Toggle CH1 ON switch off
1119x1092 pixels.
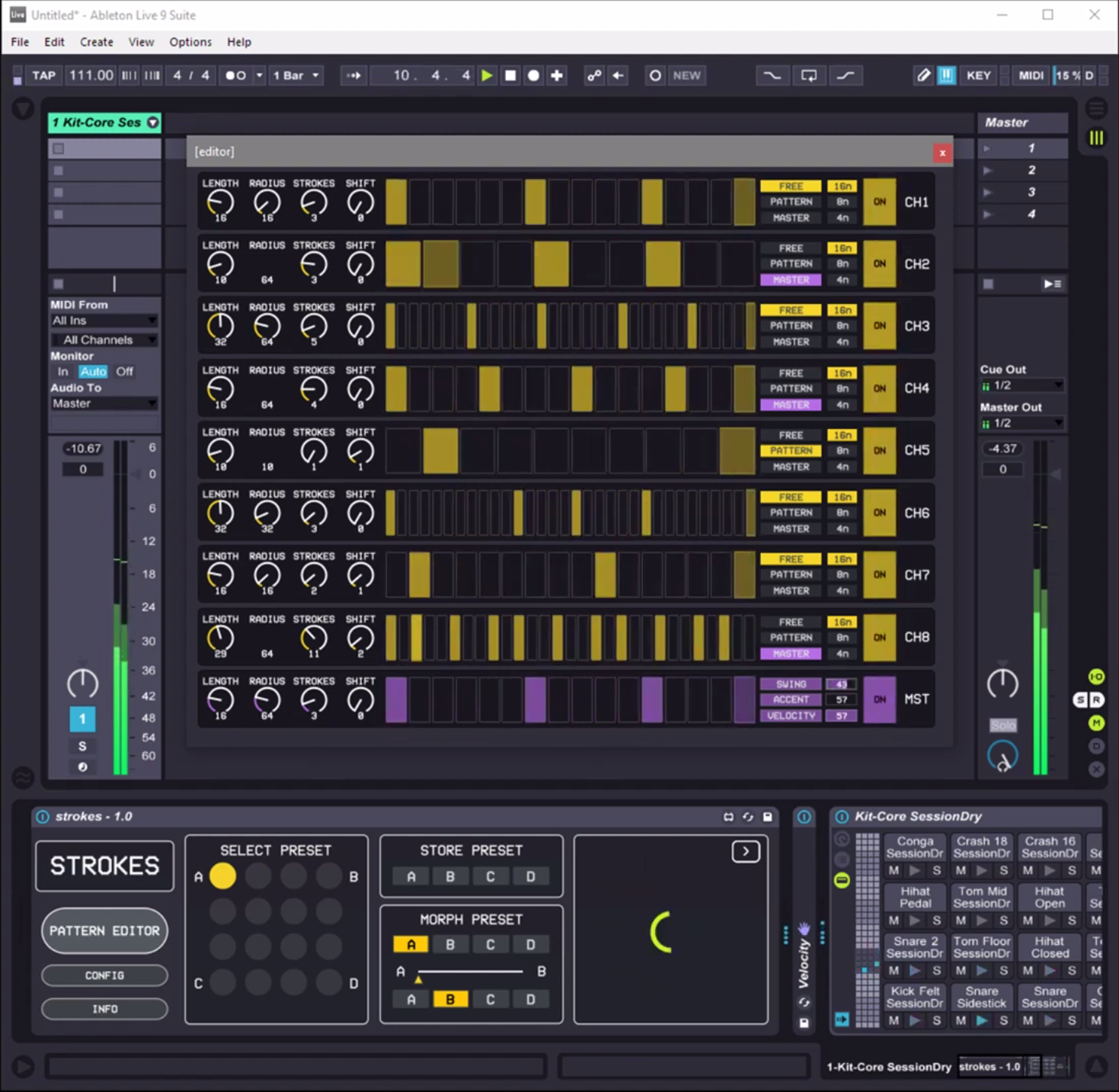click(x=879, y=202)
